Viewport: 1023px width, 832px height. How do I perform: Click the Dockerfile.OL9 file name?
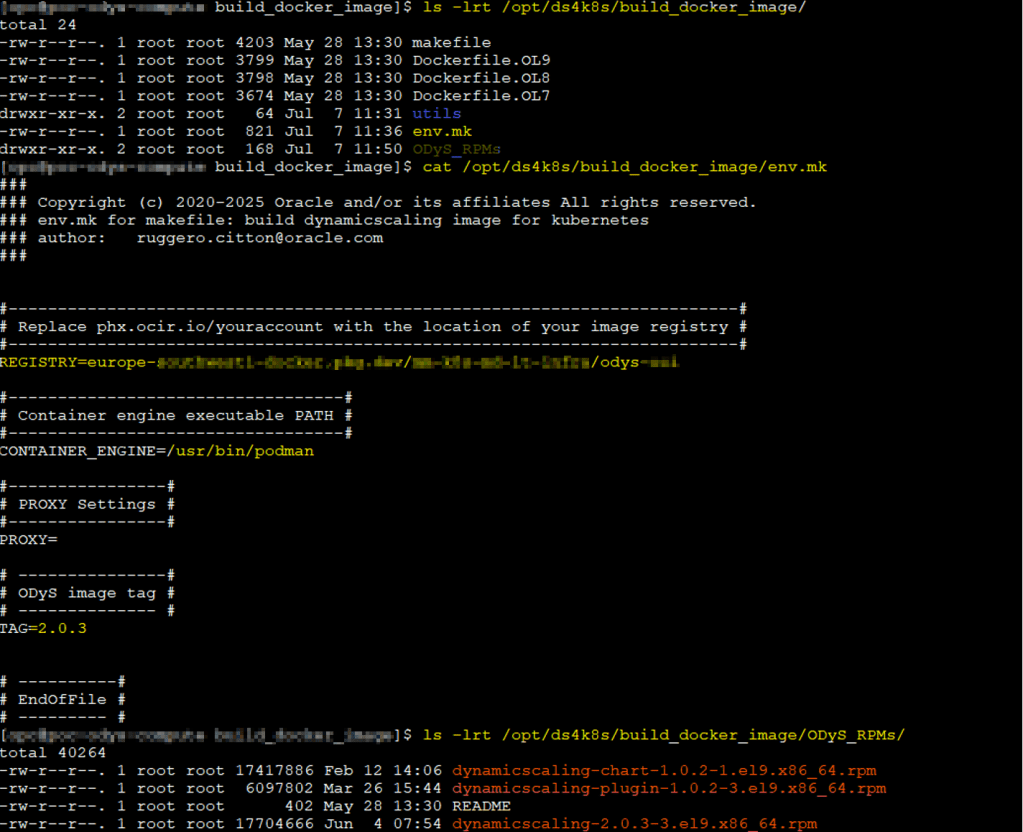point(481,60)
